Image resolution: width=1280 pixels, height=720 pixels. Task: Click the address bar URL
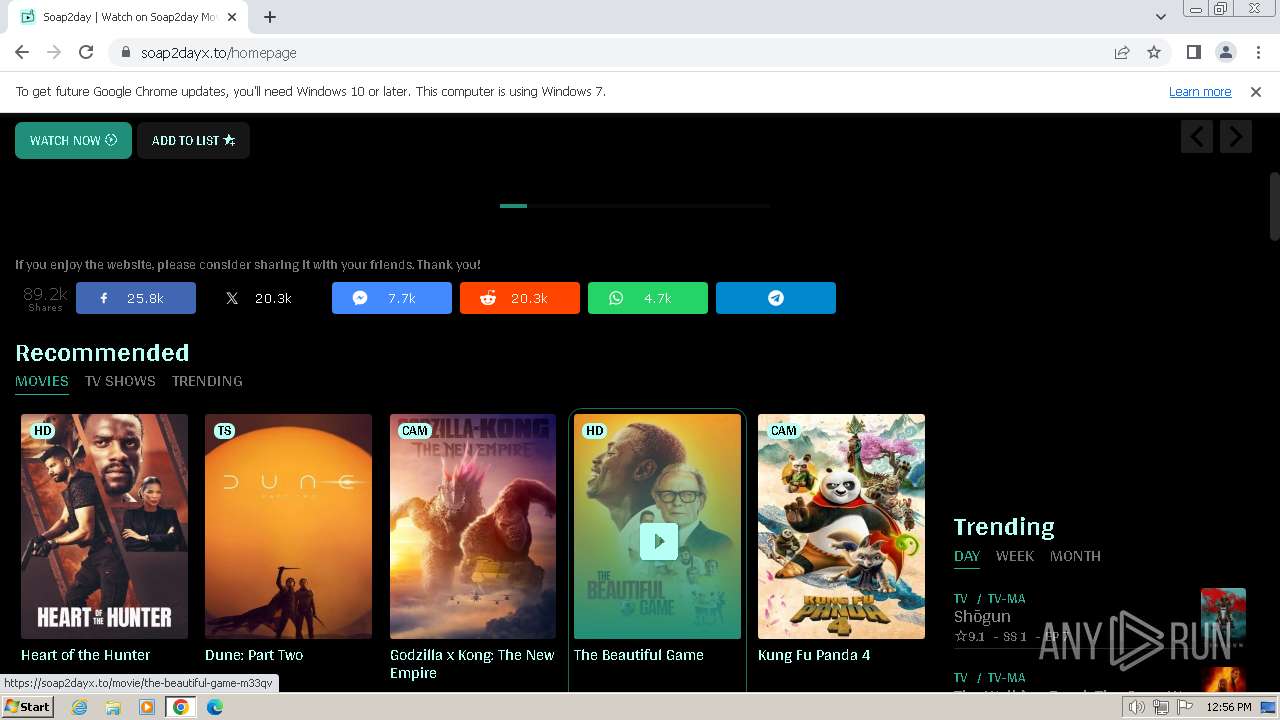point(218,52)
